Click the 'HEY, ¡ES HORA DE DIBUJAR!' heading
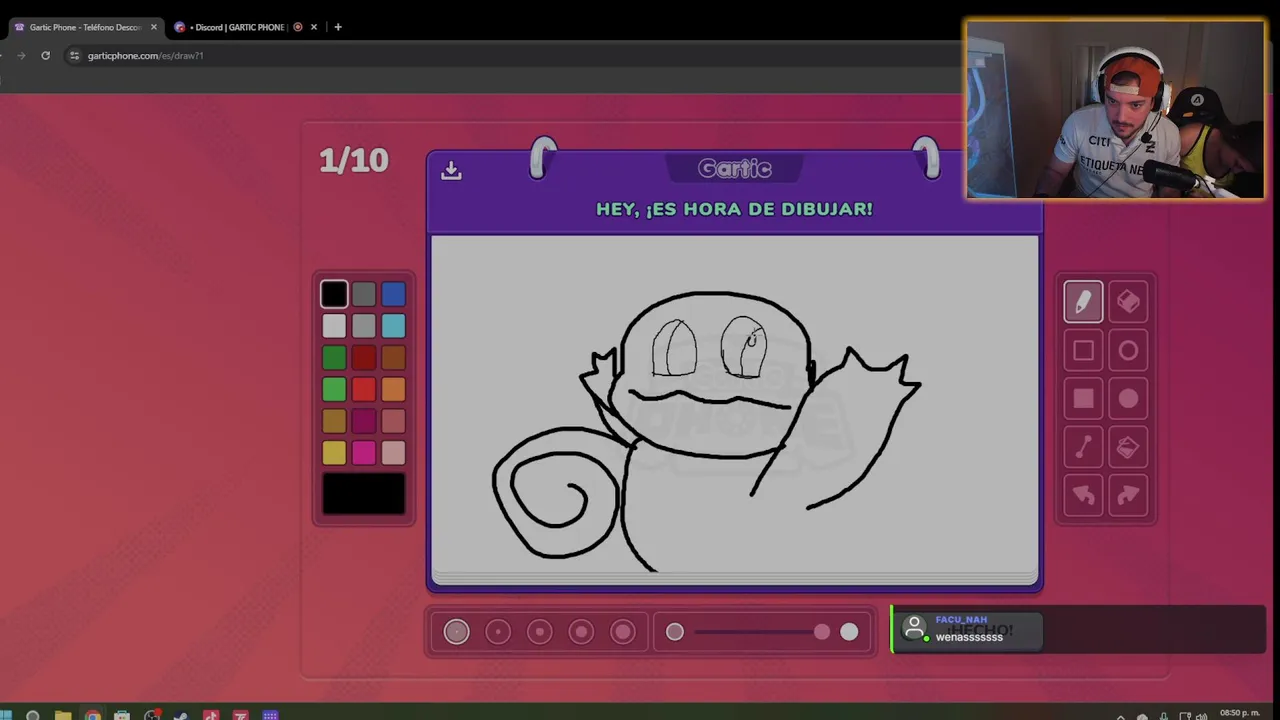This screenshot has width=1280, height=720. pos(734,209)
